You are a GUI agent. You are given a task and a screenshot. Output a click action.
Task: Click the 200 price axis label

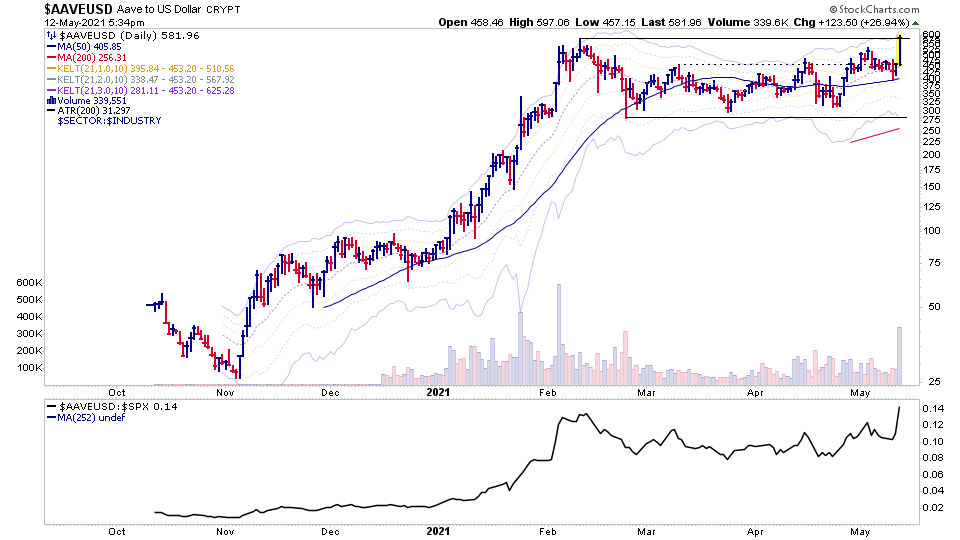tap(932, 155)
